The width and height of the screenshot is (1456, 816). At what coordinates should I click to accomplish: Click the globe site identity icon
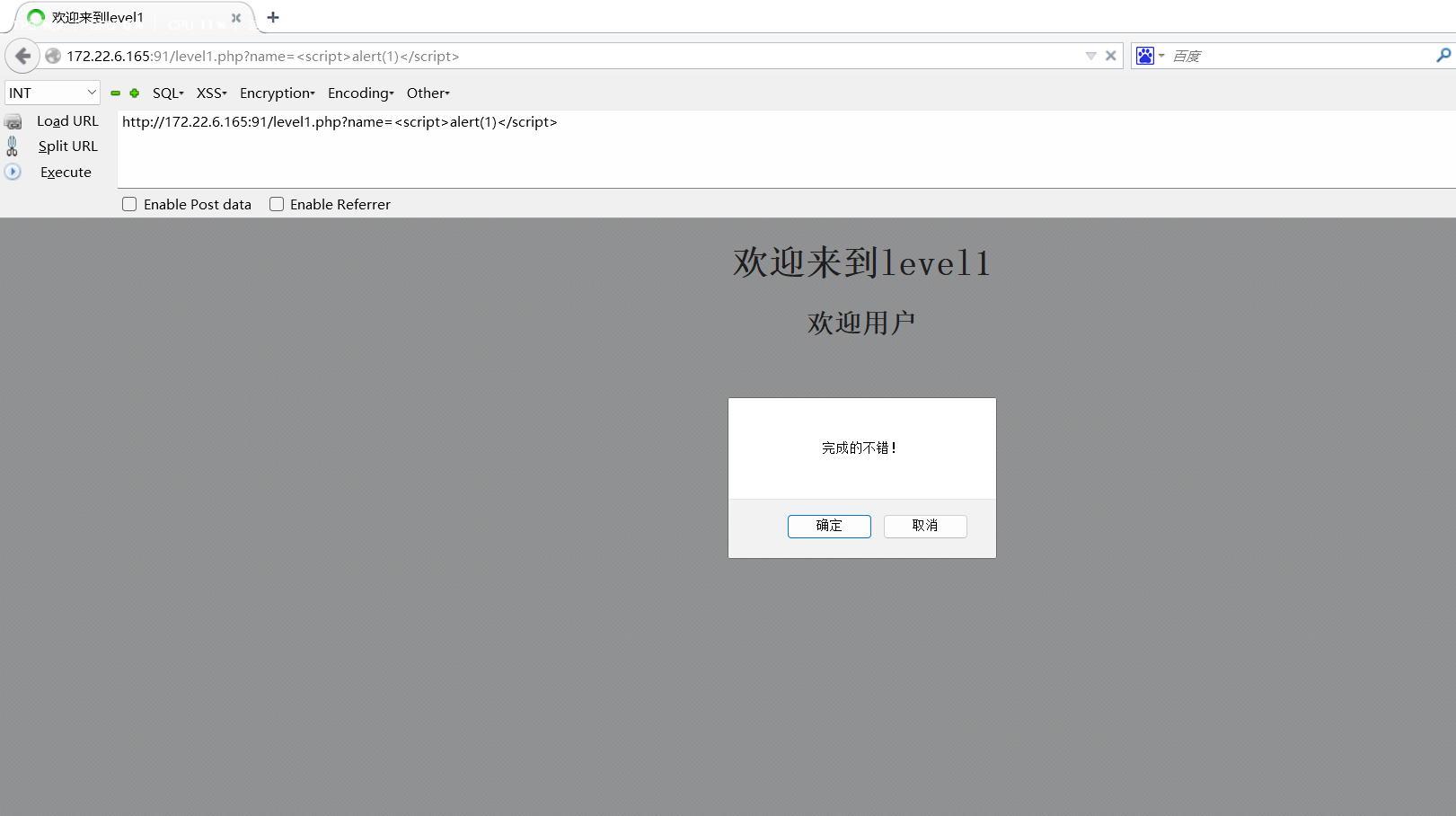click(53, 56)
